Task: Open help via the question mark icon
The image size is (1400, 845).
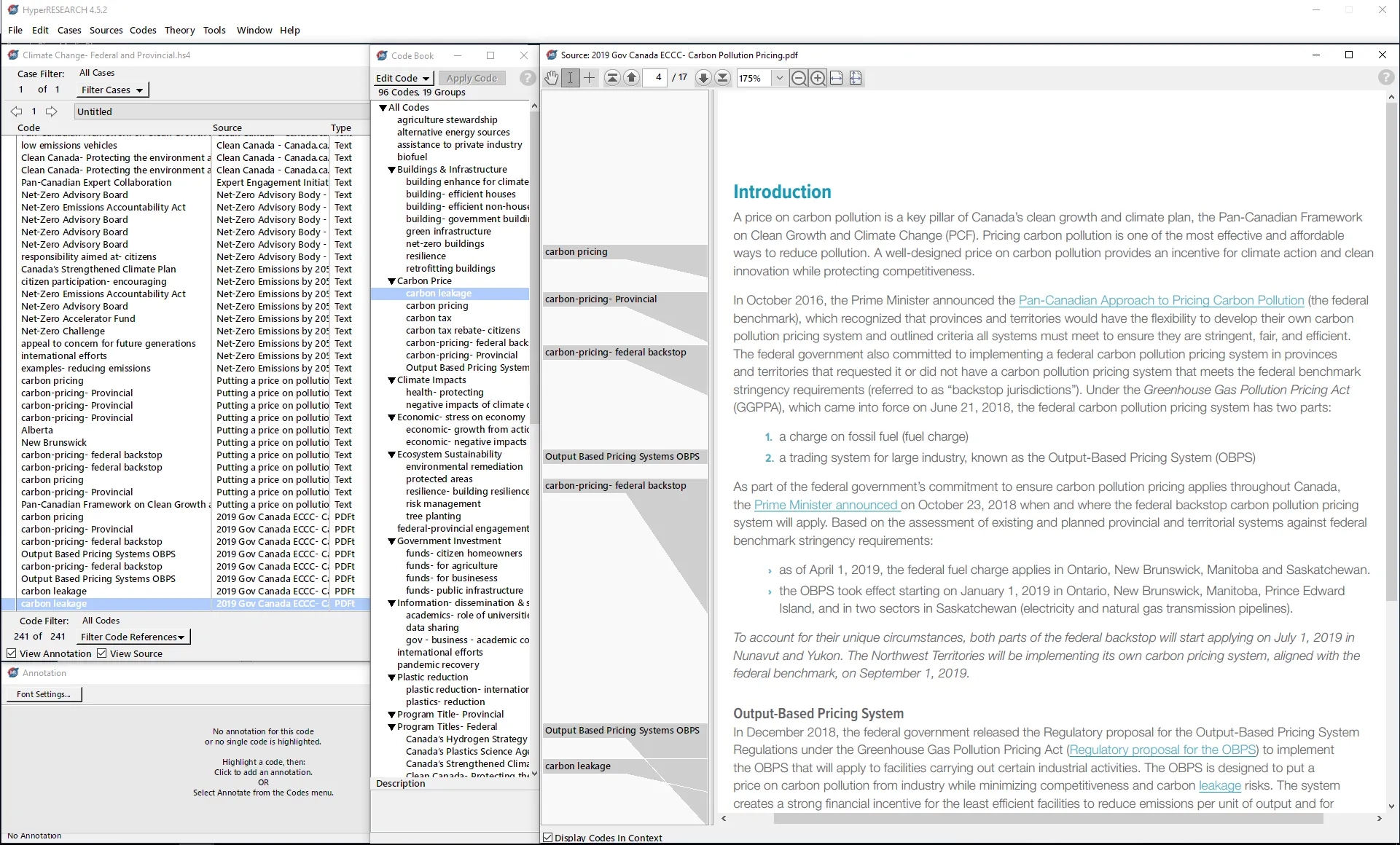Action: (x=1385, y=77)
